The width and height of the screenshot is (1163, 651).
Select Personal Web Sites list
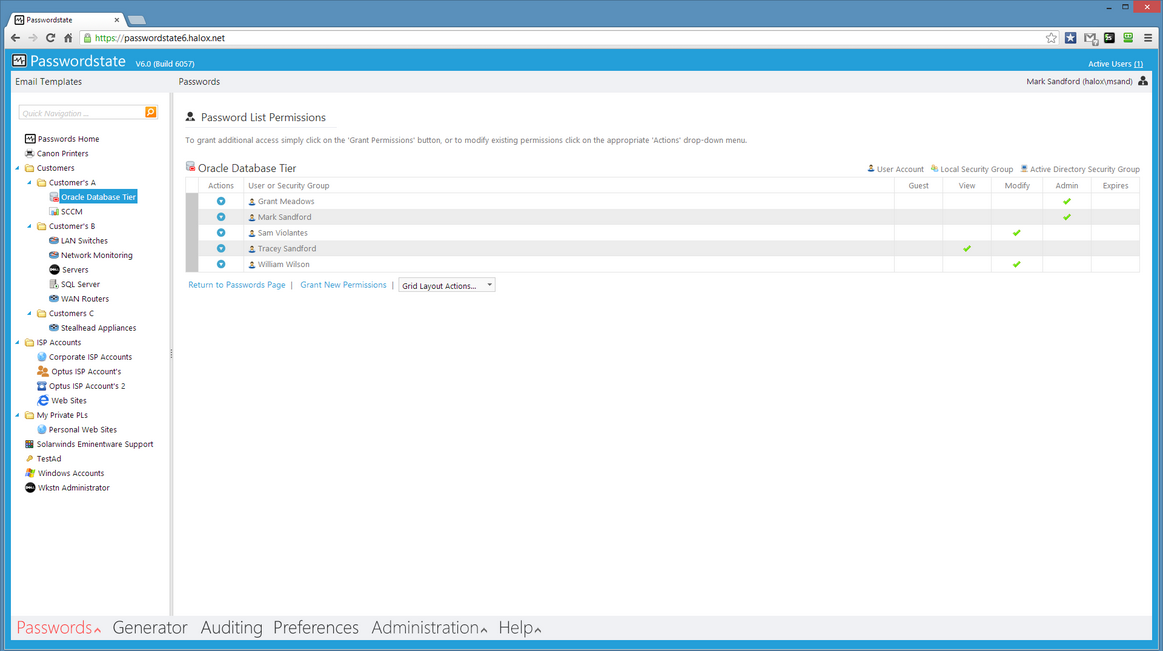[82, 429]
